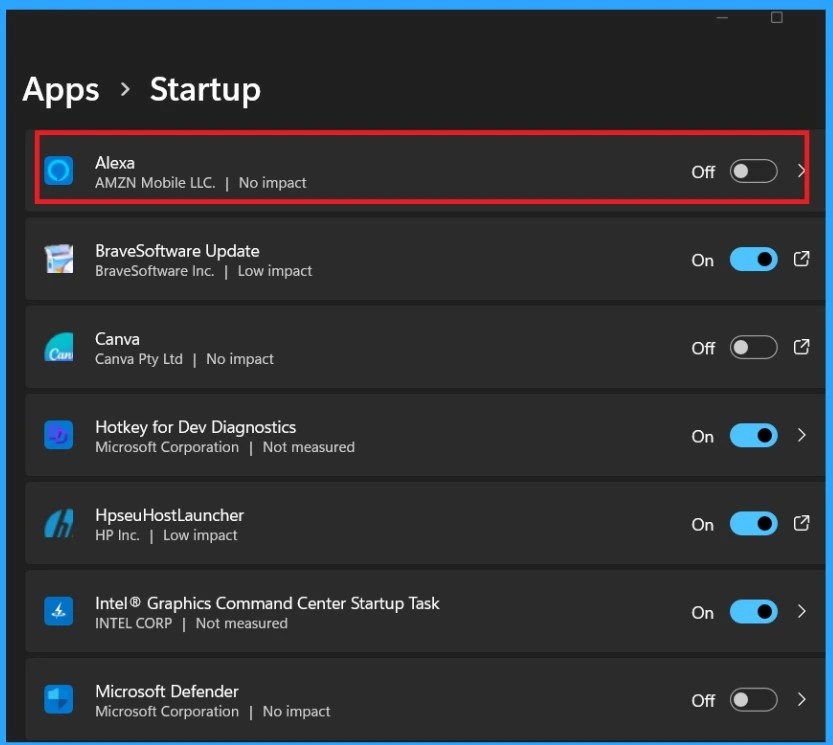Click the Startup breadcrumb label

(x=205, y=89)
